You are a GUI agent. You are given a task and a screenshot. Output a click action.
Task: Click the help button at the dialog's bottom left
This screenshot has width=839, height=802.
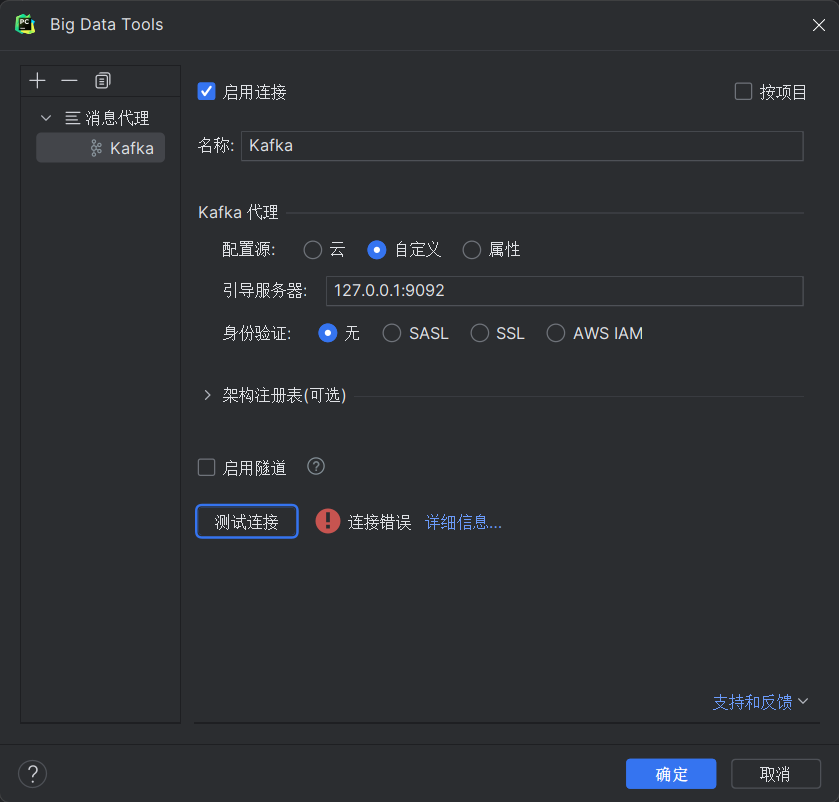click(x=33, y=774)
